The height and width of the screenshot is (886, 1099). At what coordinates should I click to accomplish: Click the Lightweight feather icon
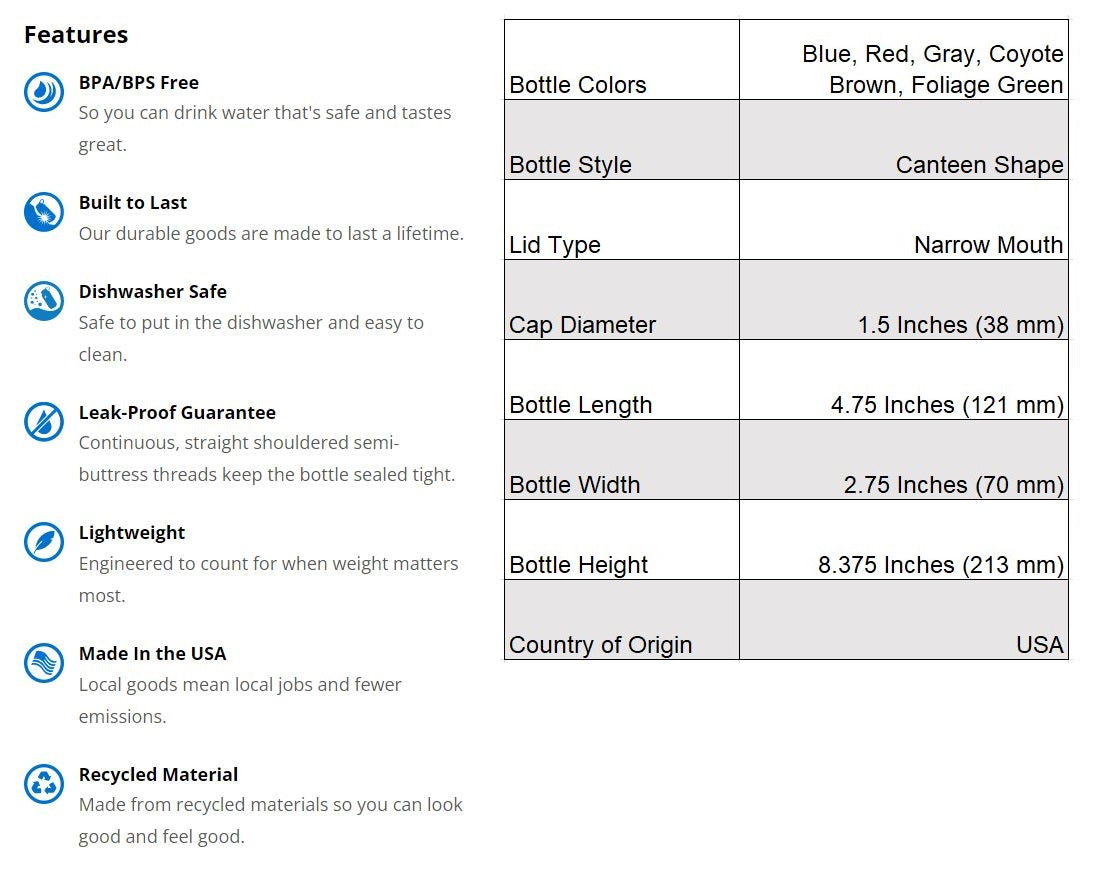click(x=43, y=542)
